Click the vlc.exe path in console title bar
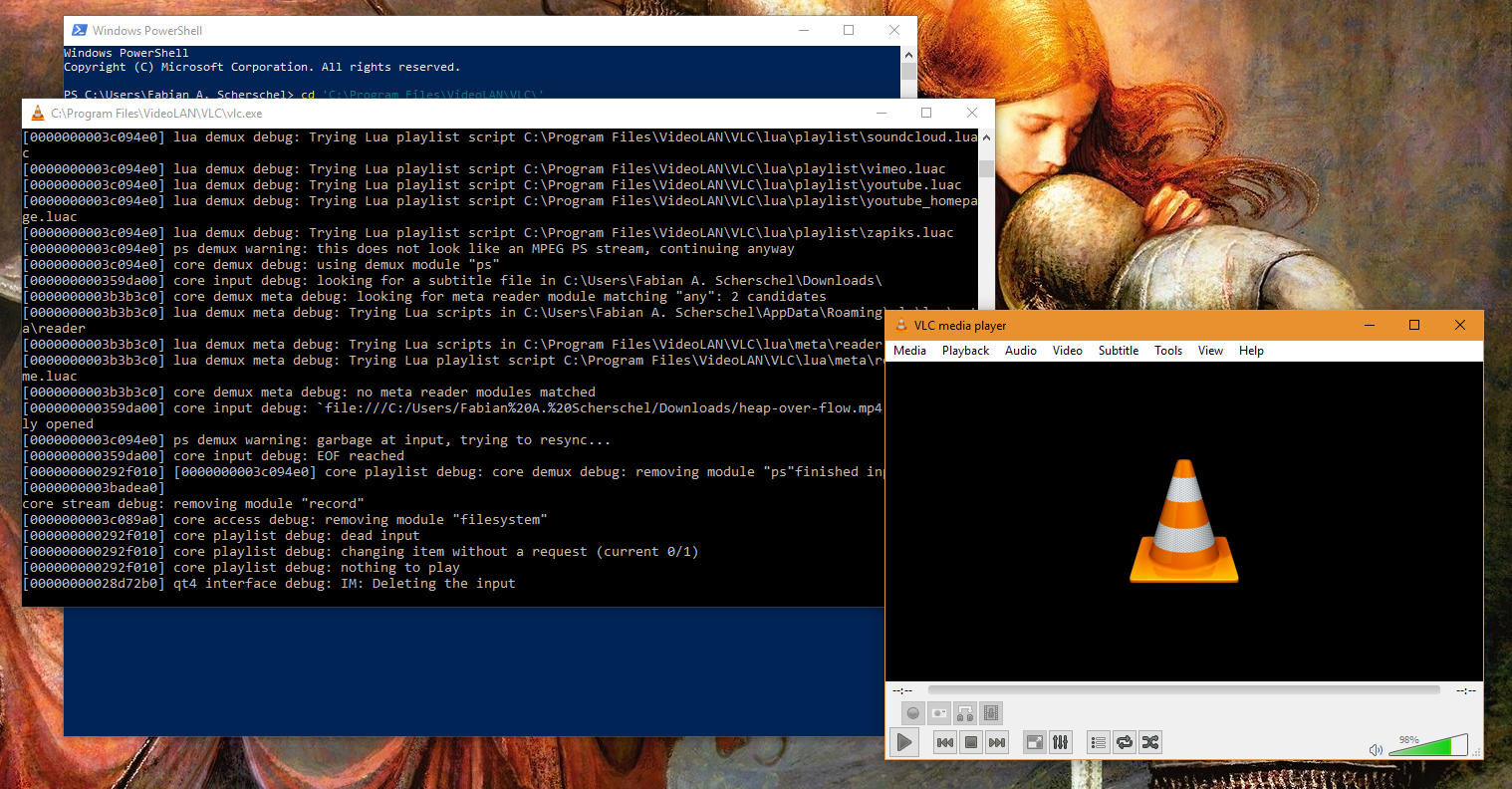 tap(156, 114)
